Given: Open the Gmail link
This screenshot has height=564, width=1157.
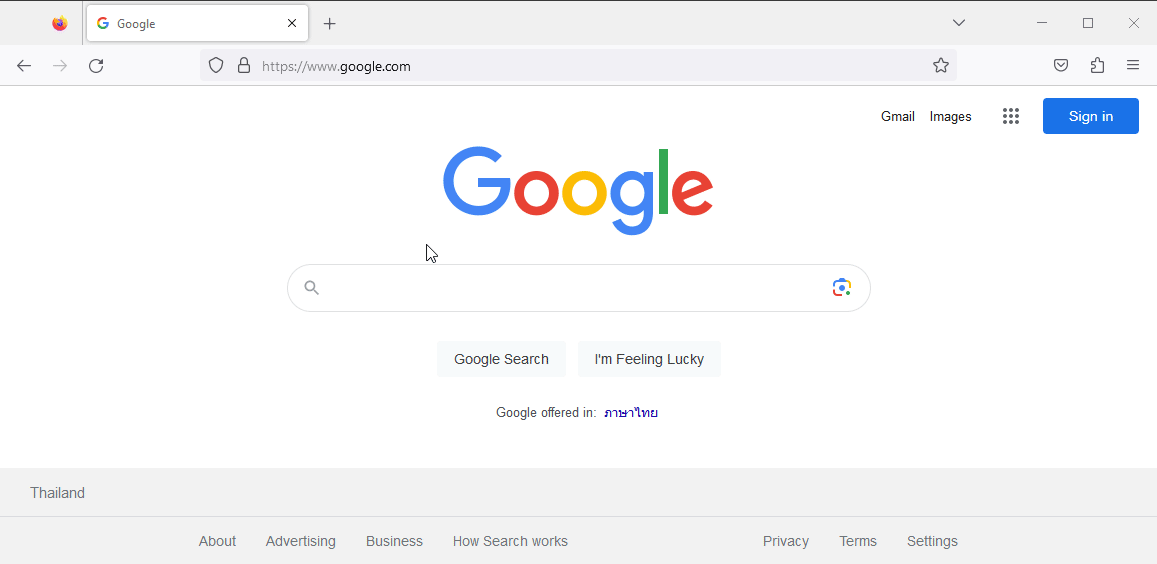Looking at the screenshot, I should [x=898, y=116].
